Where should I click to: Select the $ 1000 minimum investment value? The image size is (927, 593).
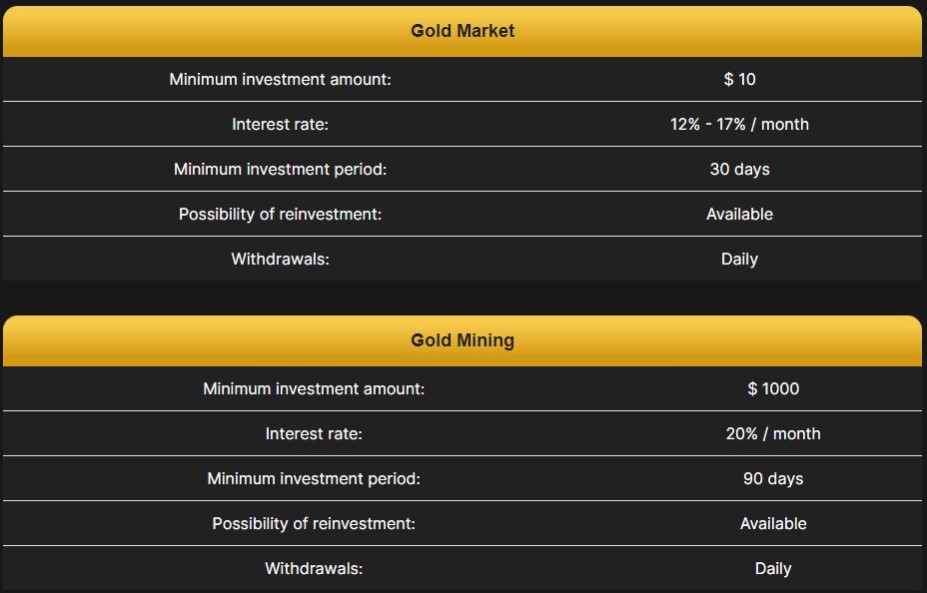click(x=773, y=388)
